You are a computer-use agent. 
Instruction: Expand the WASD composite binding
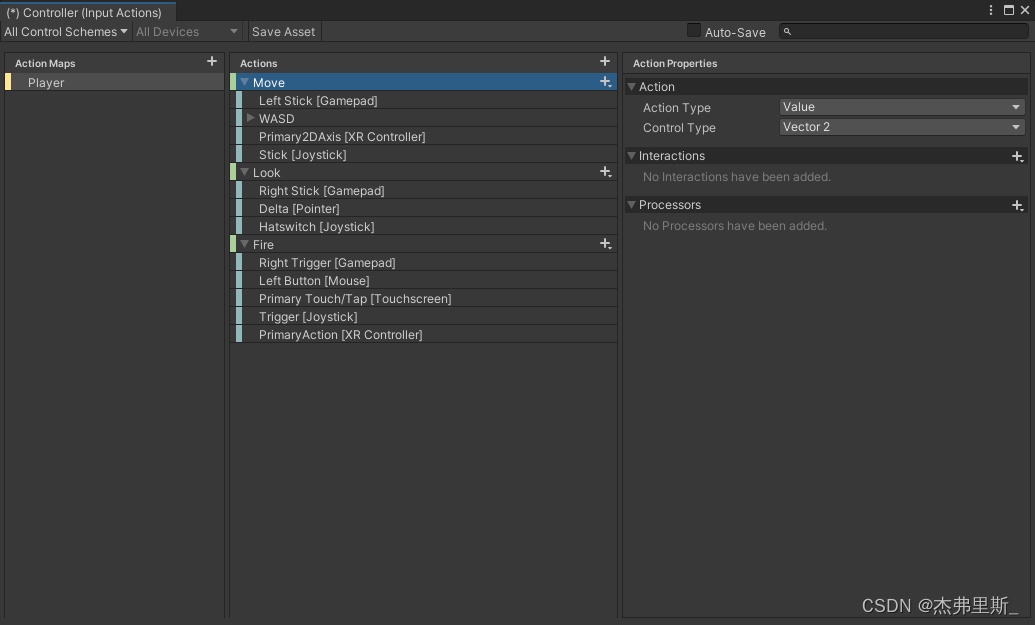click(251, 118)
